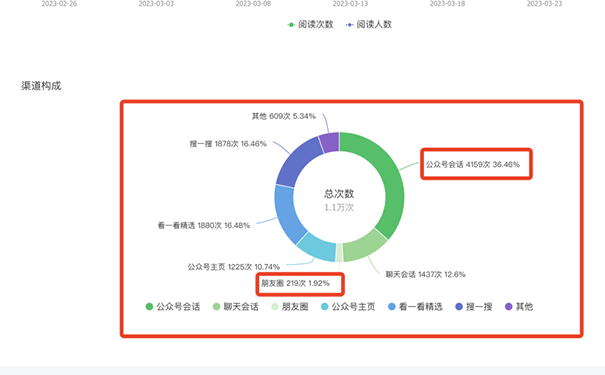This screenshot has width=605, height=375.
Task: Click the 2023-03-03 axis date label
Action: pos(156,4)
